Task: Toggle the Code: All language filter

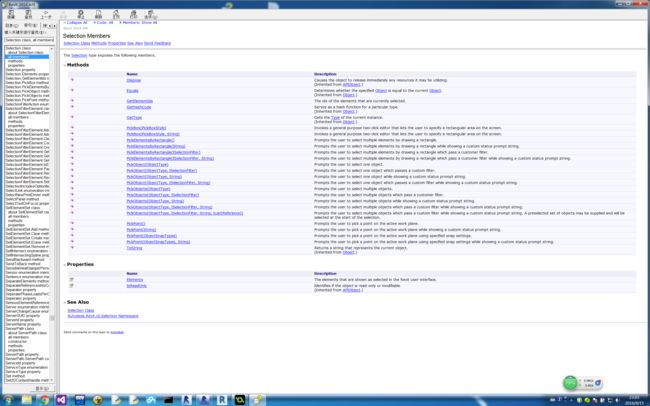Action: [x=103, y=22]
